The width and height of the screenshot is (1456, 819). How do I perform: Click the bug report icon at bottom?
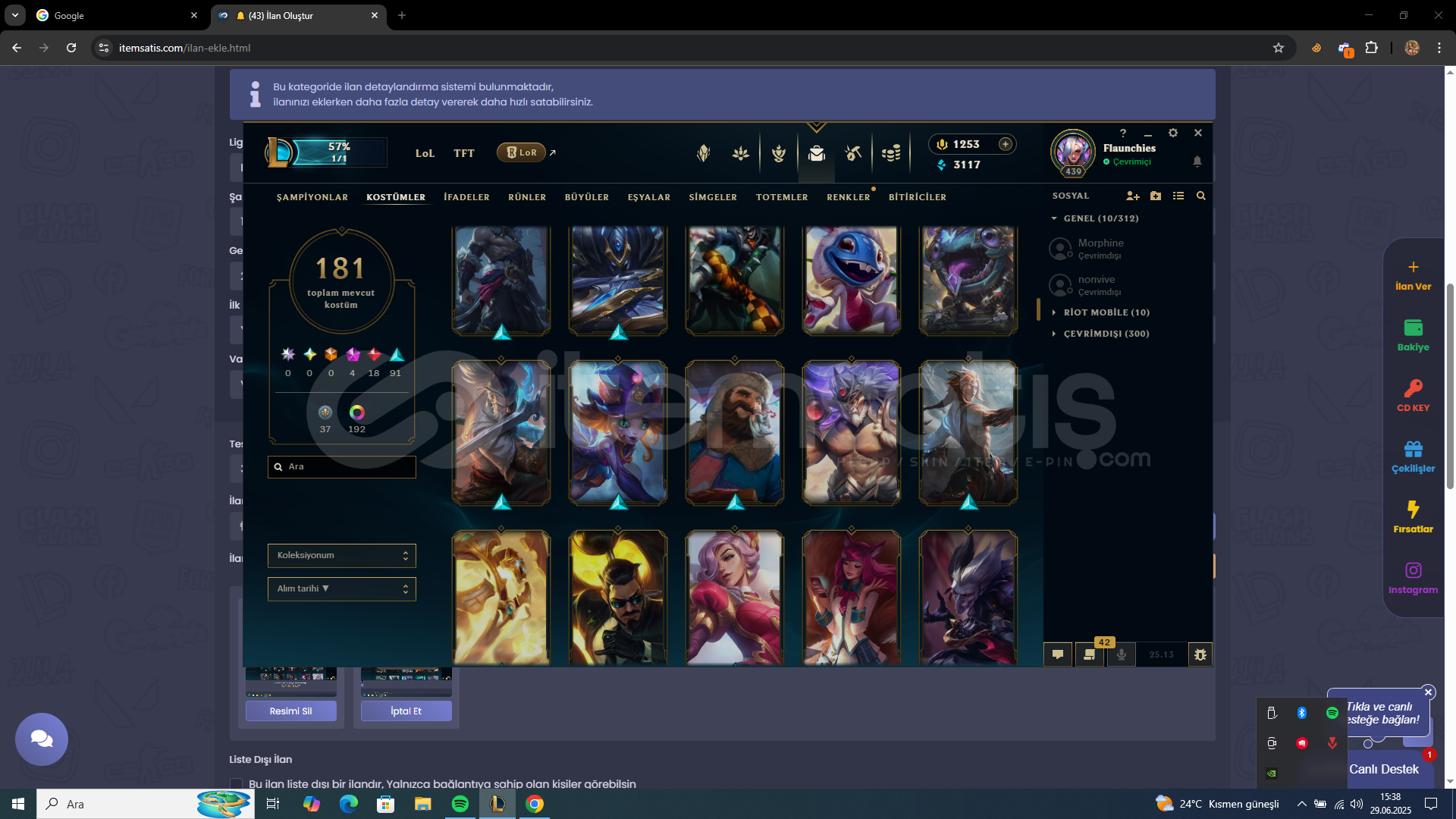pyautogui.click(x=1200, y=654)
